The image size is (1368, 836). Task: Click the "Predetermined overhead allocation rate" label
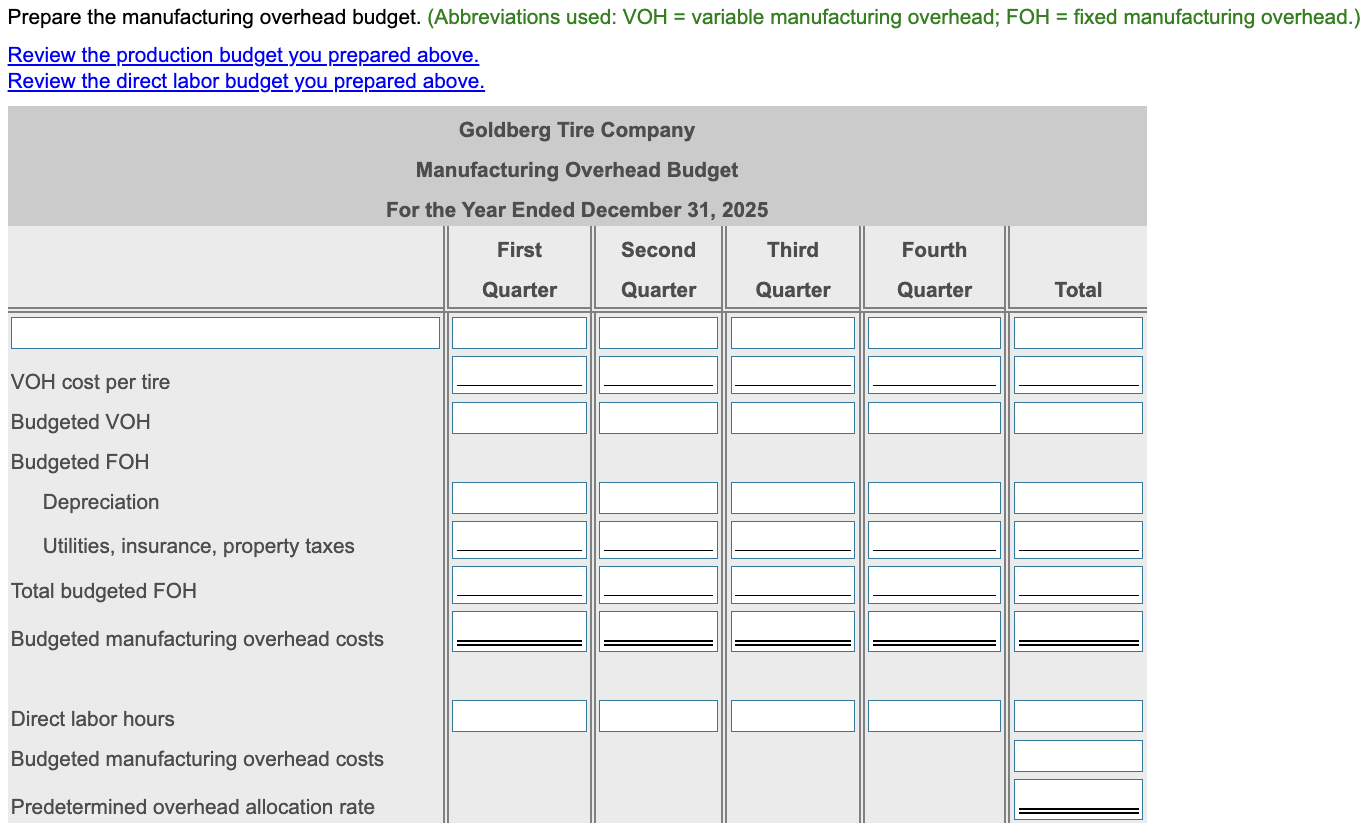coord(193,807)
